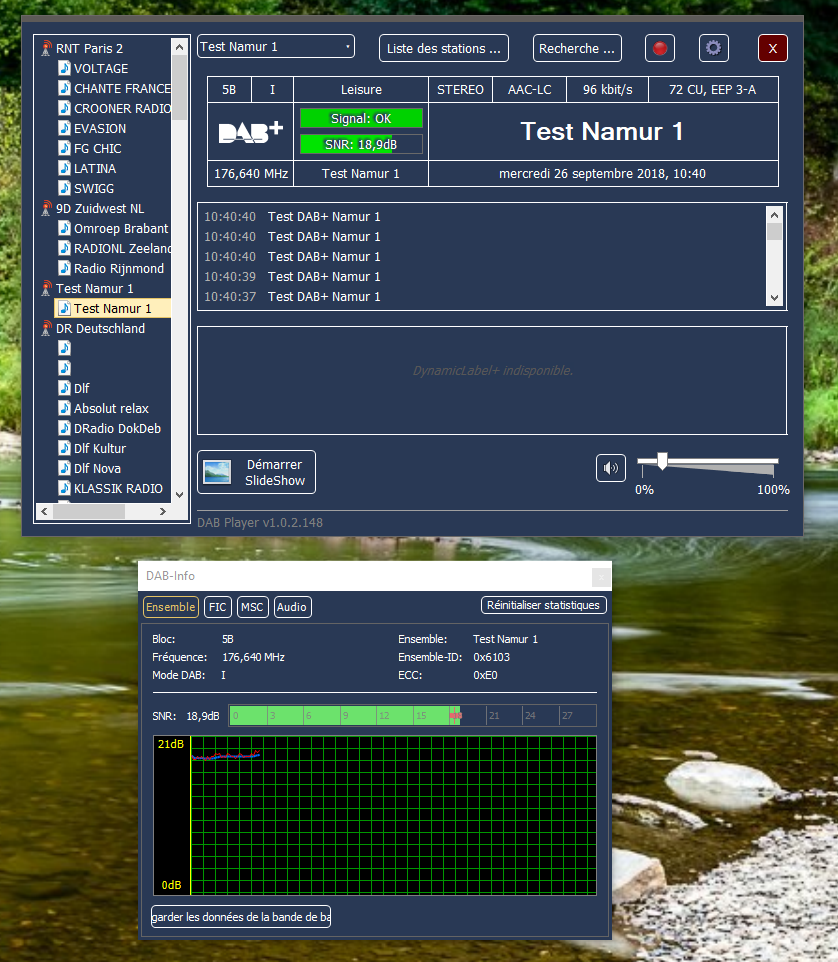Screen dimensions: 838x962
Task: Click the DR Deutschland antenna icon
Action: coord(46,328)
